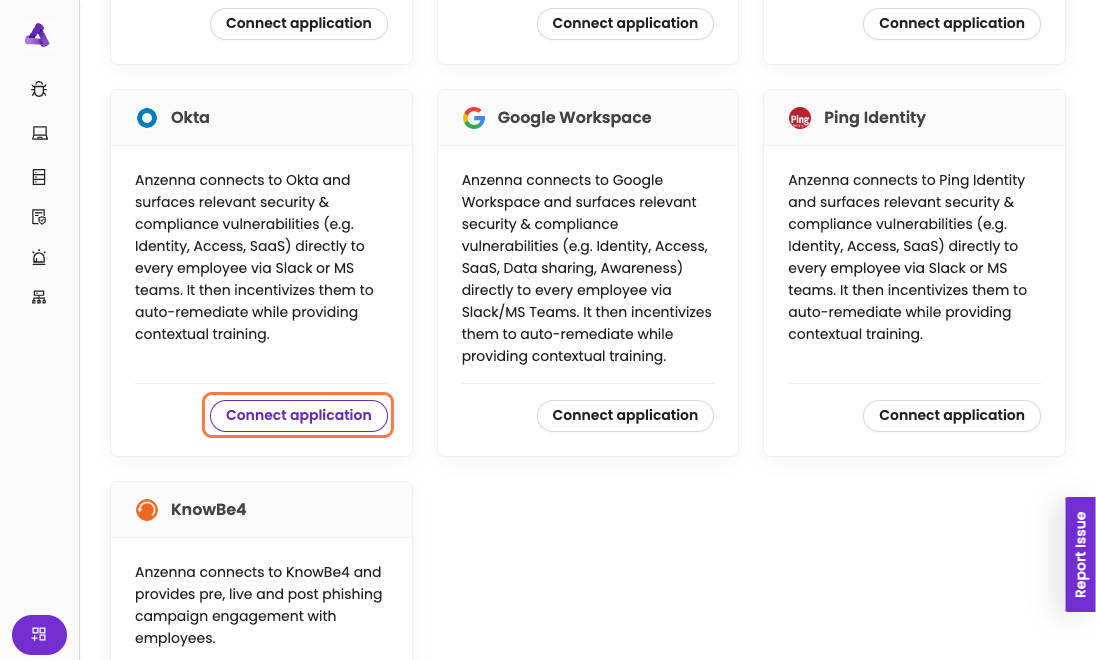1096x660 pixels.
Task: Click the Google Workspace logo icon
Action: (x=474, y=118)
